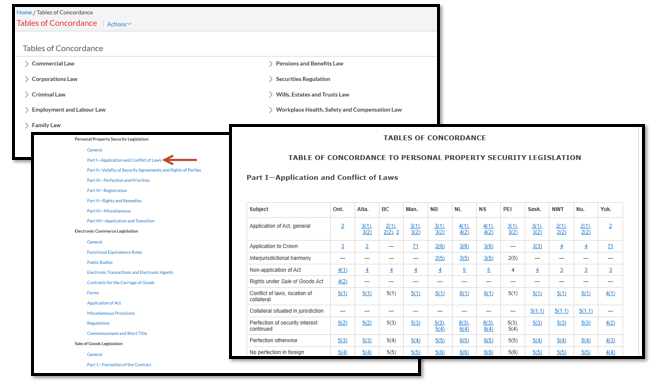
Task: Open Part II—Validity of Security Agreements link
Action: point(144,170)
